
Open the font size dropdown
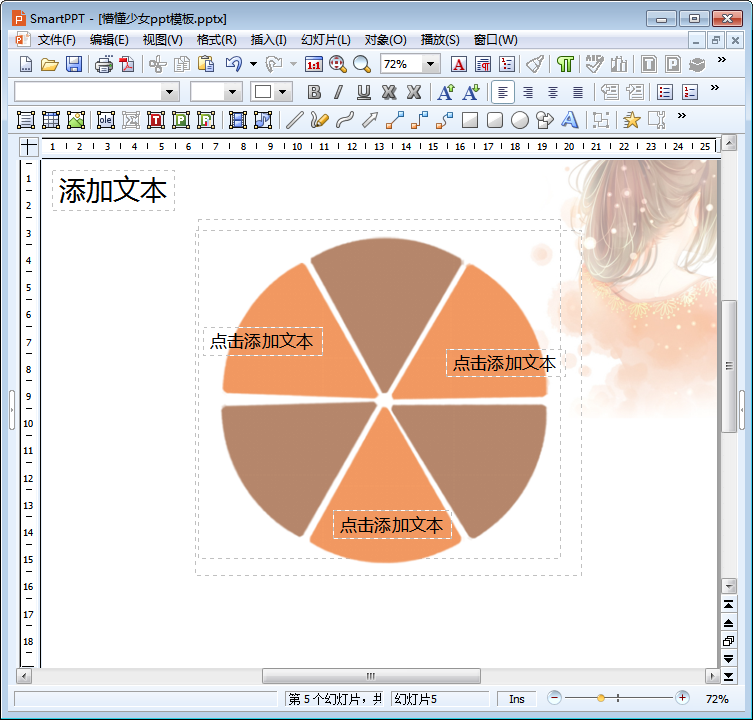tap(232, 92)
